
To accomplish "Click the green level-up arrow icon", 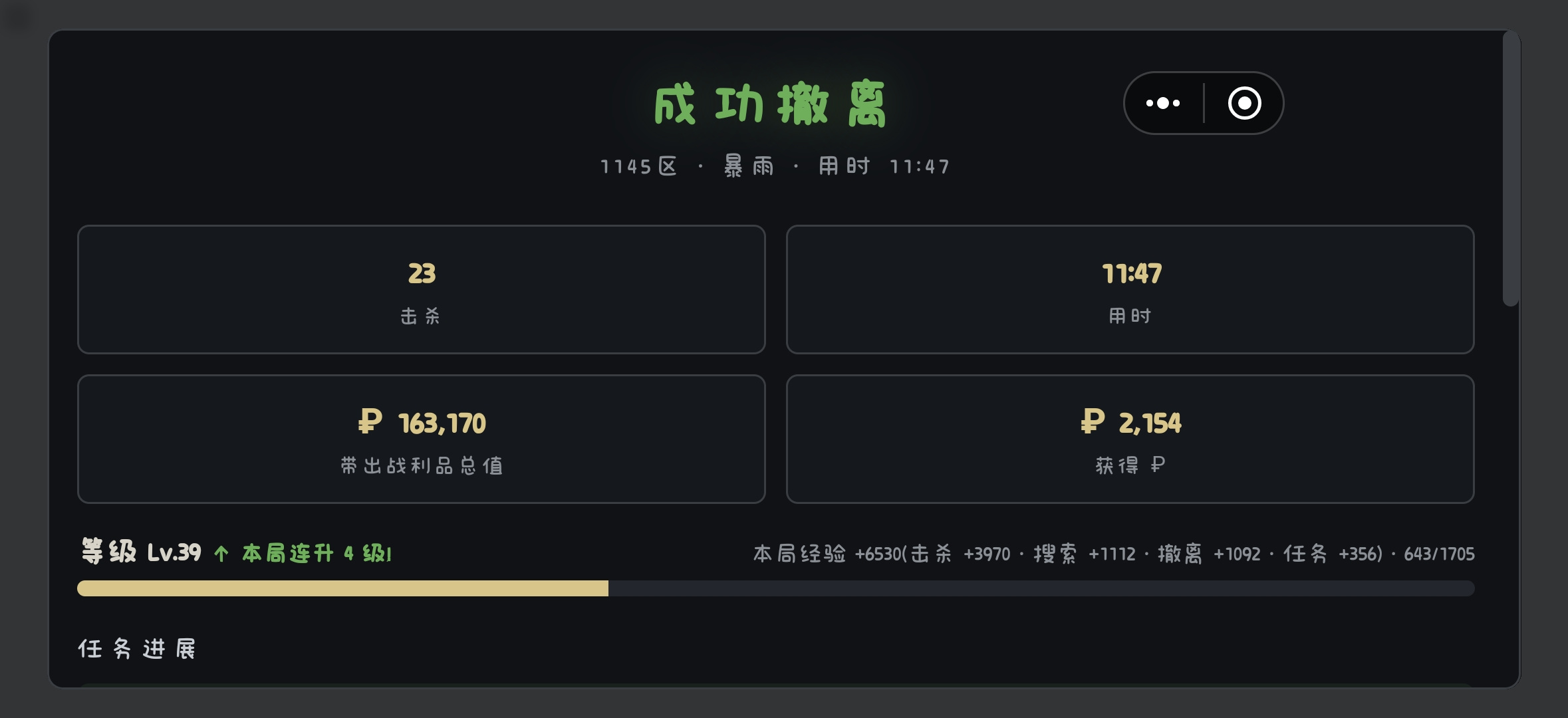I will coord(221,553).
